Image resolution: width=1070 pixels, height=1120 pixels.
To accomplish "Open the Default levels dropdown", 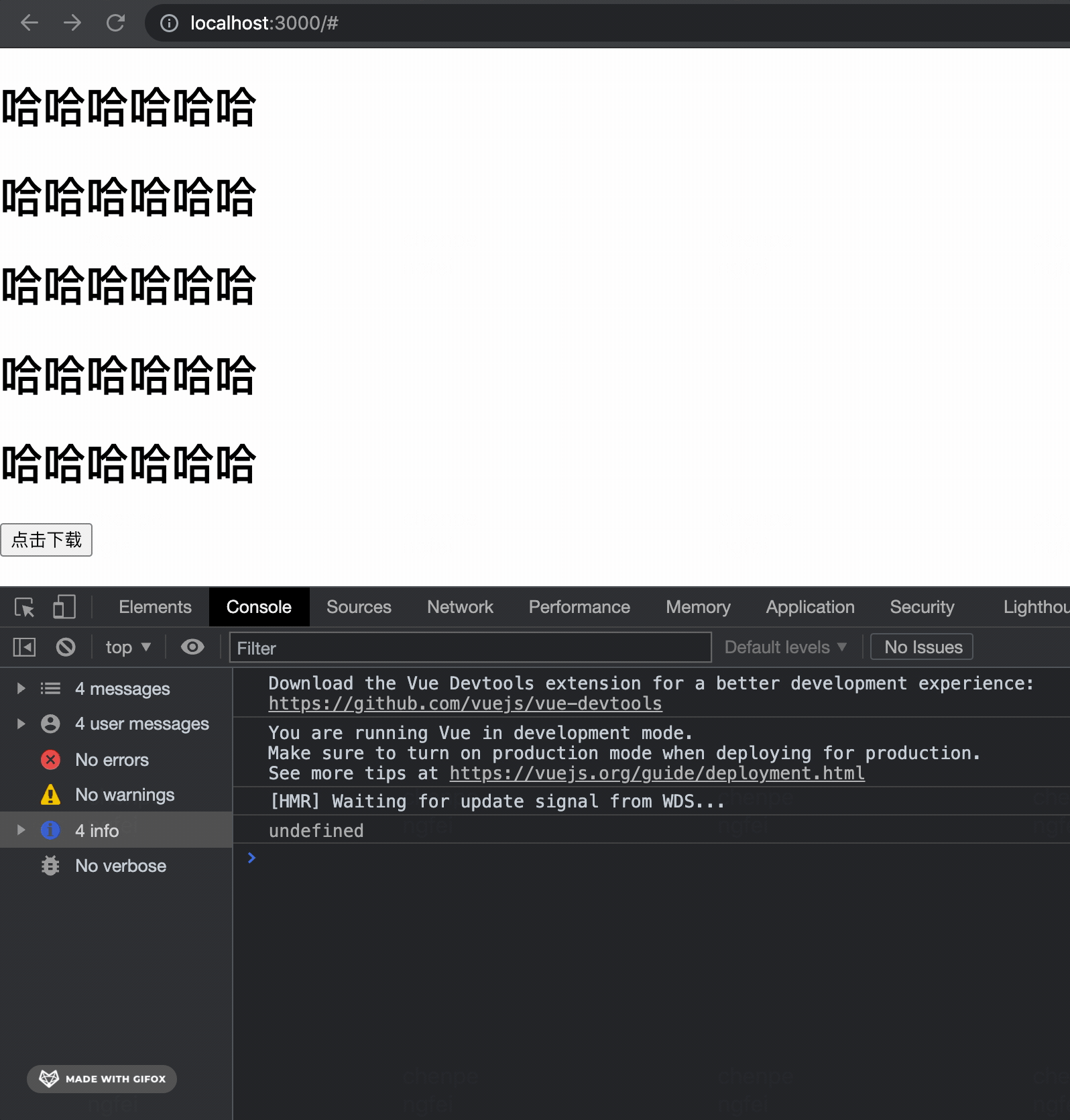I will (785, 647).
